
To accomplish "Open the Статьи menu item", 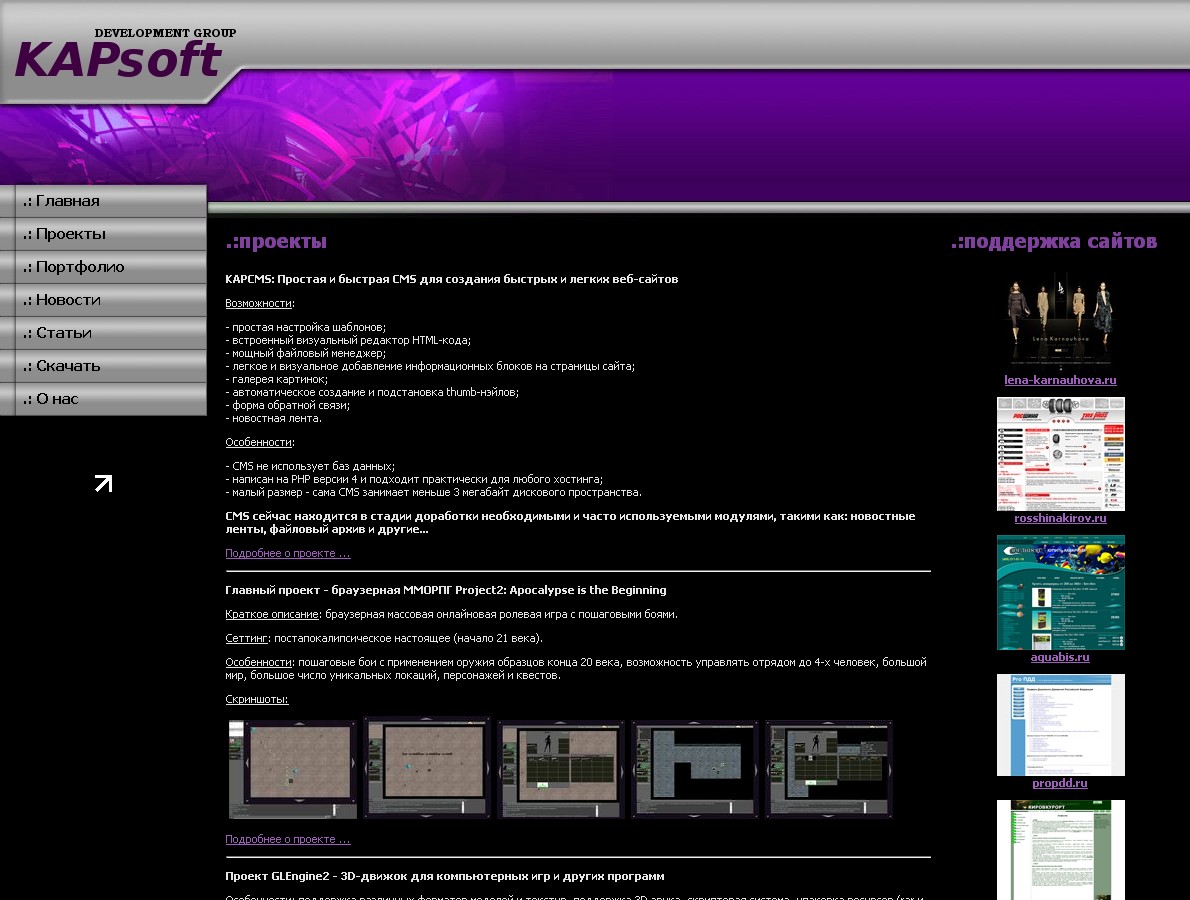I will click(x=103, y=333).
